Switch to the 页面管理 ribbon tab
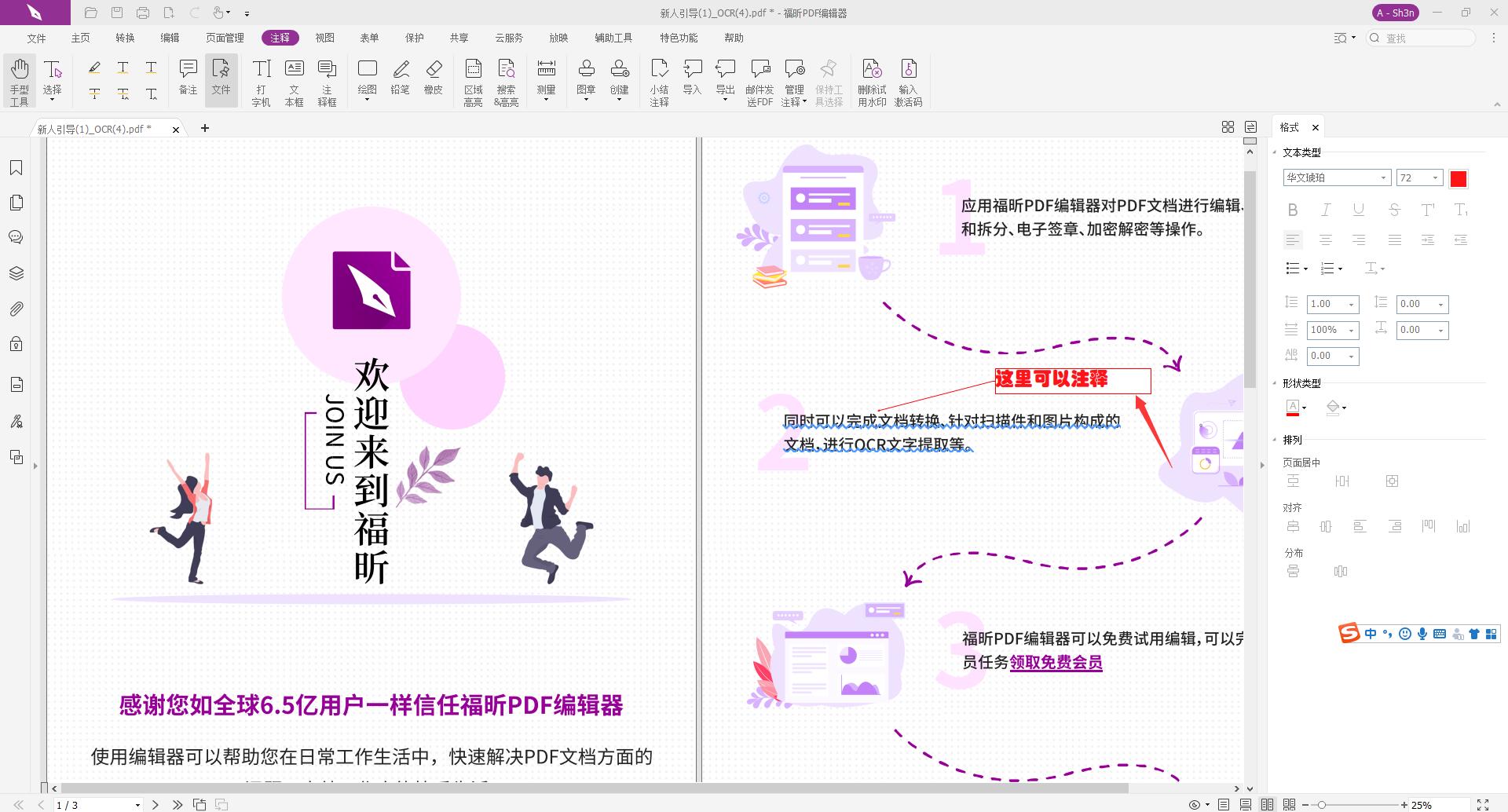This screenshot has height=812, width=1508. click(224, 37)
